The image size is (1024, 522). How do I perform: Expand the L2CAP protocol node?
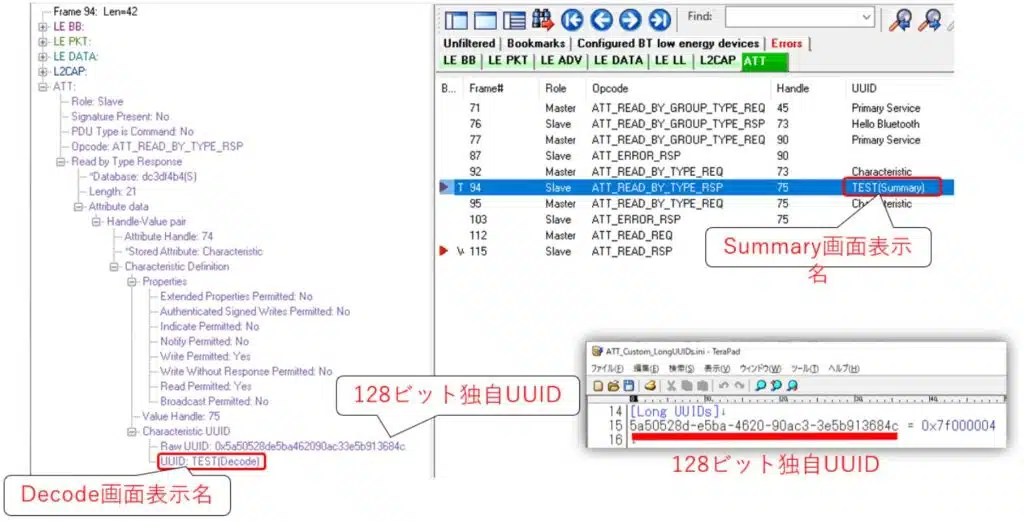(43, 71)
